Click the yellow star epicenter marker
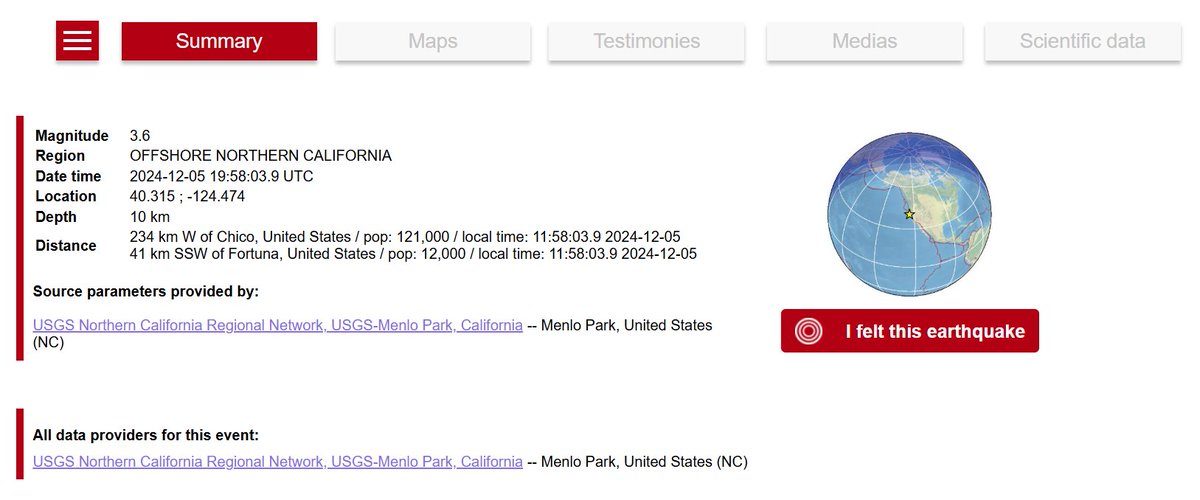The height and width of the screenshot is (500, 1200). click(x=909, y=214)
